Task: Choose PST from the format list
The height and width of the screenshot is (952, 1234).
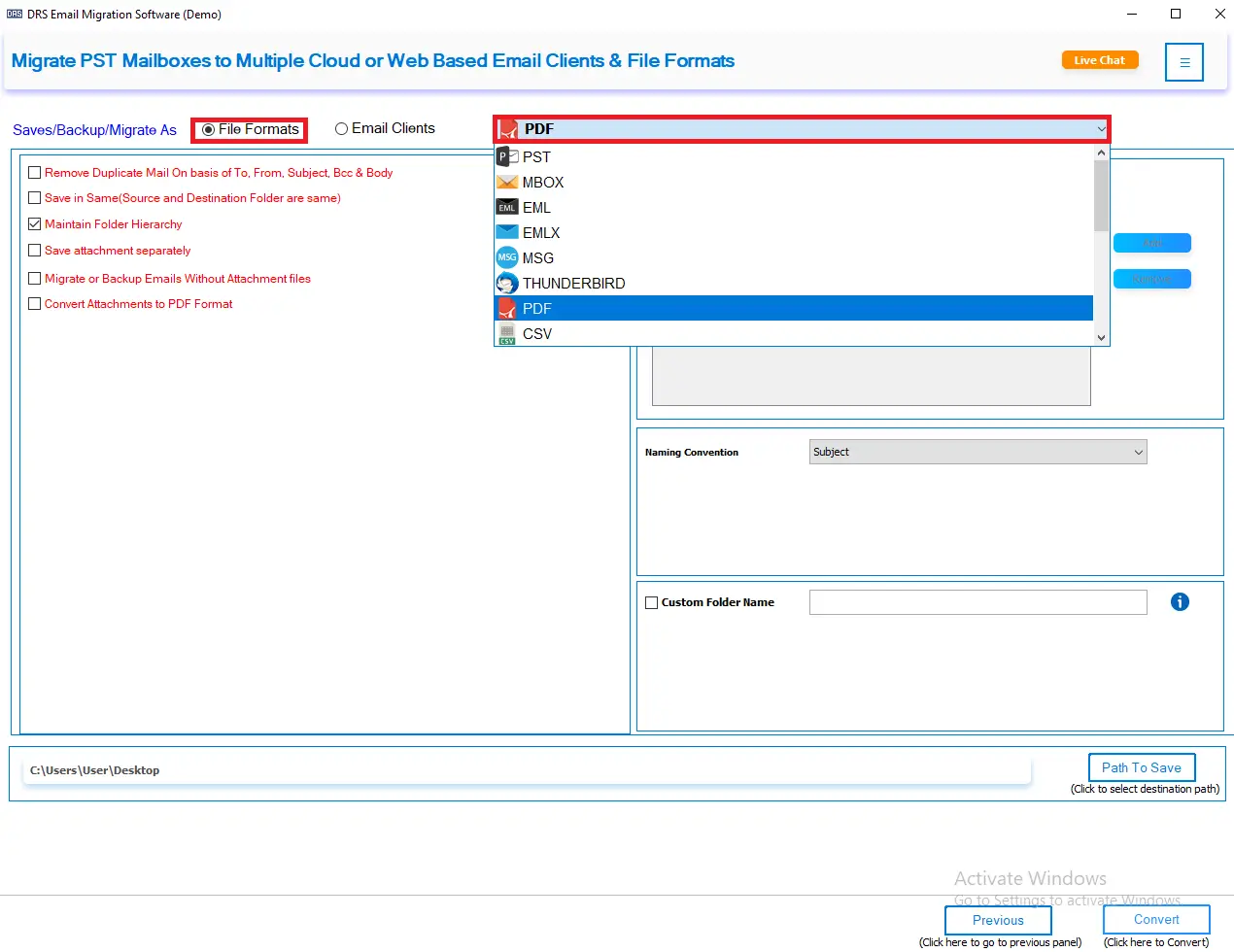Action: [794, 156]
